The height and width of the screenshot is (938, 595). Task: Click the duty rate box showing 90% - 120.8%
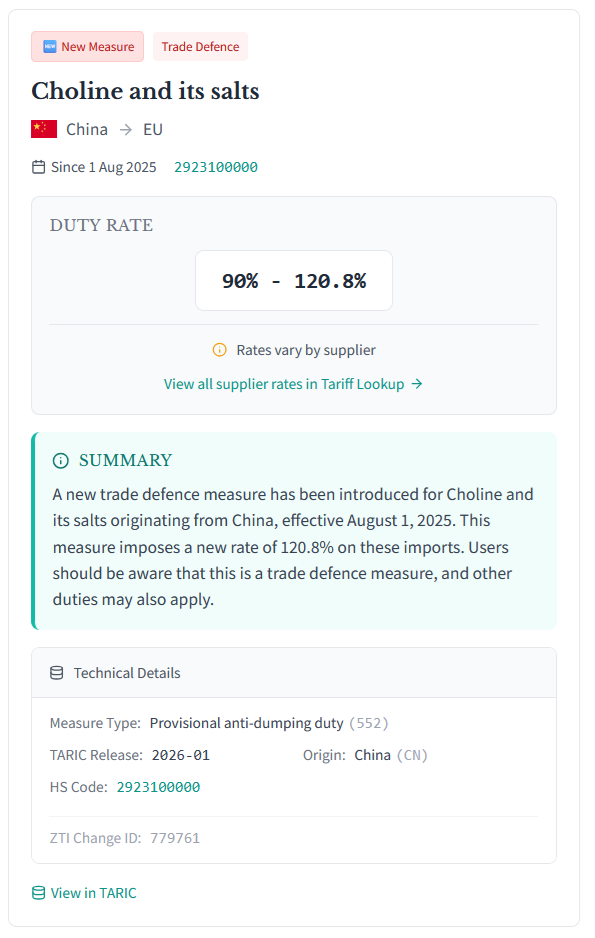coord(294,280)
